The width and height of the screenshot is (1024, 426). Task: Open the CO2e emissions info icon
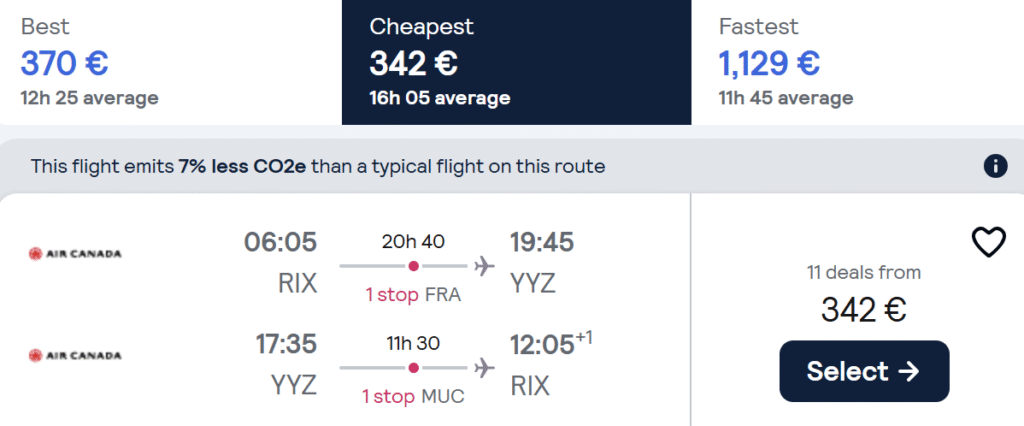point(995,167)
